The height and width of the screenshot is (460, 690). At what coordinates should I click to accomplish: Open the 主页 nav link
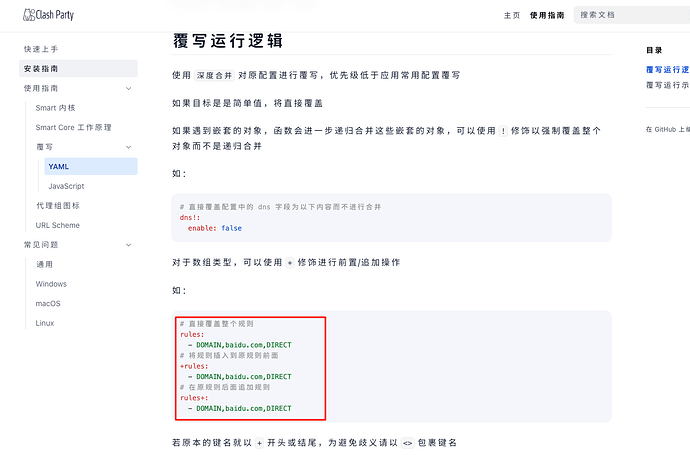512,15
